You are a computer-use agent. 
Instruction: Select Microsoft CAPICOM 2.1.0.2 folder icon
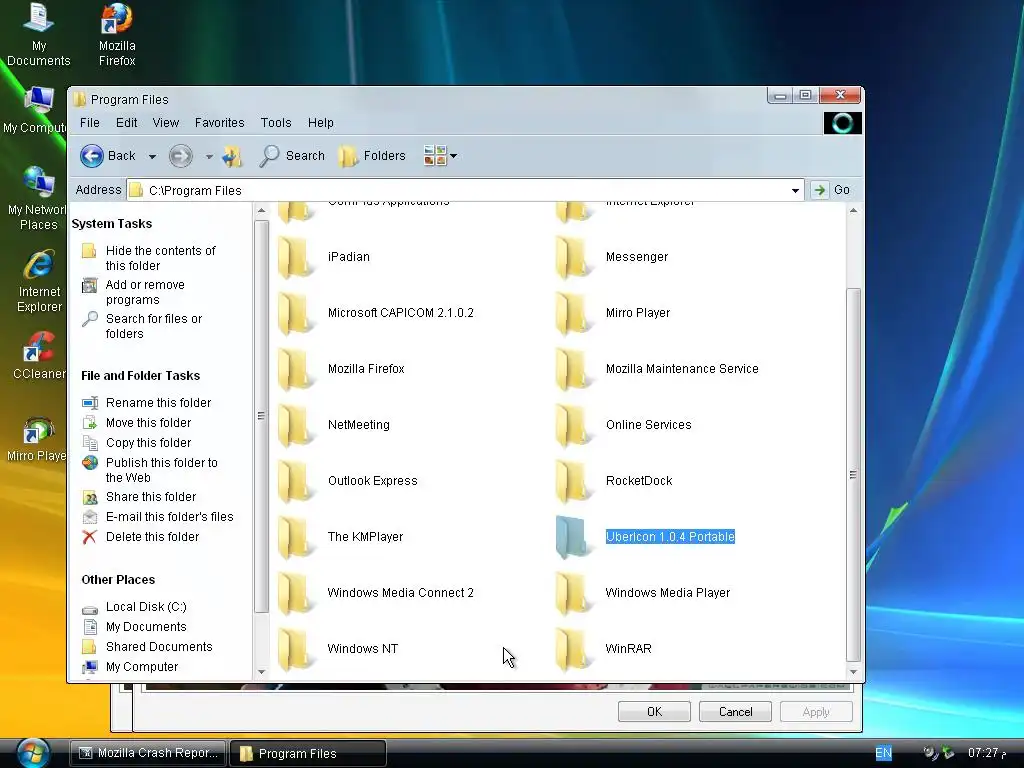click(x=296, y=313)
